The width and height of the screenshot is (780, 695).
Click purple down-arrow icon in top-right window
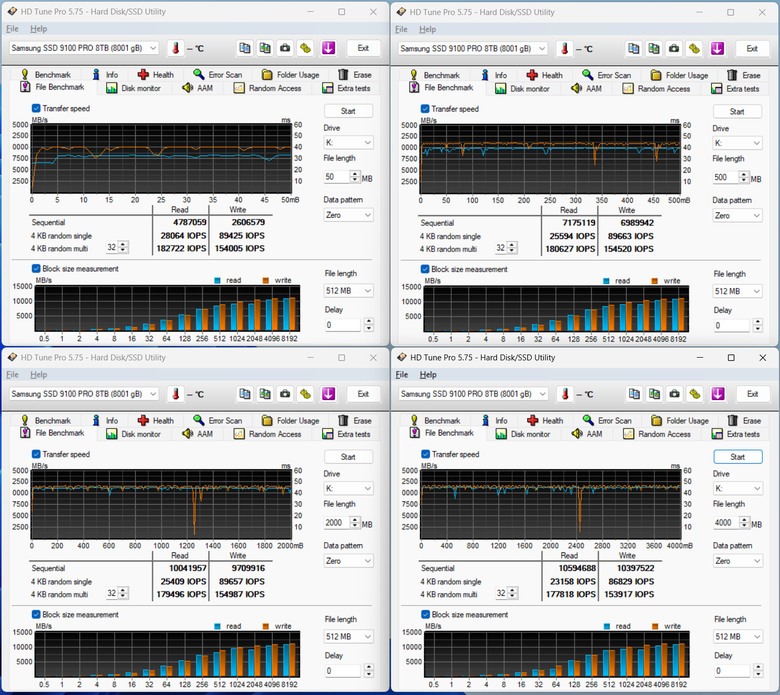coord(717,48)
